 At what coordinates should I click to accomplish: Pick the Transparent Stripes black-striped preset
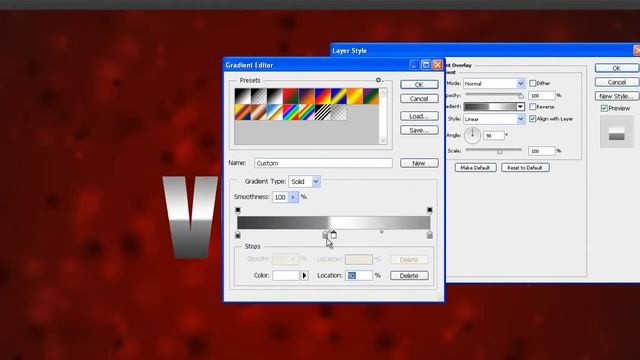322,112
